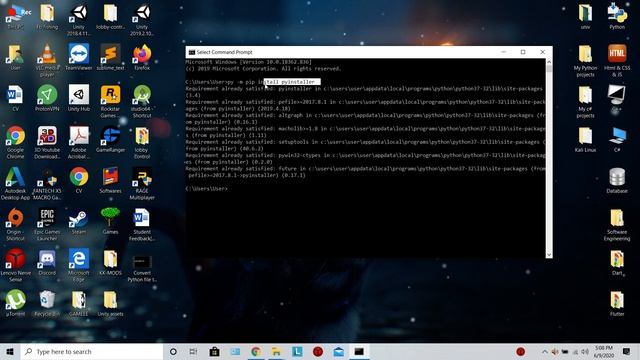The image size is (640, 360).
Task: Open the Unity assets folder
Action: 110,303
